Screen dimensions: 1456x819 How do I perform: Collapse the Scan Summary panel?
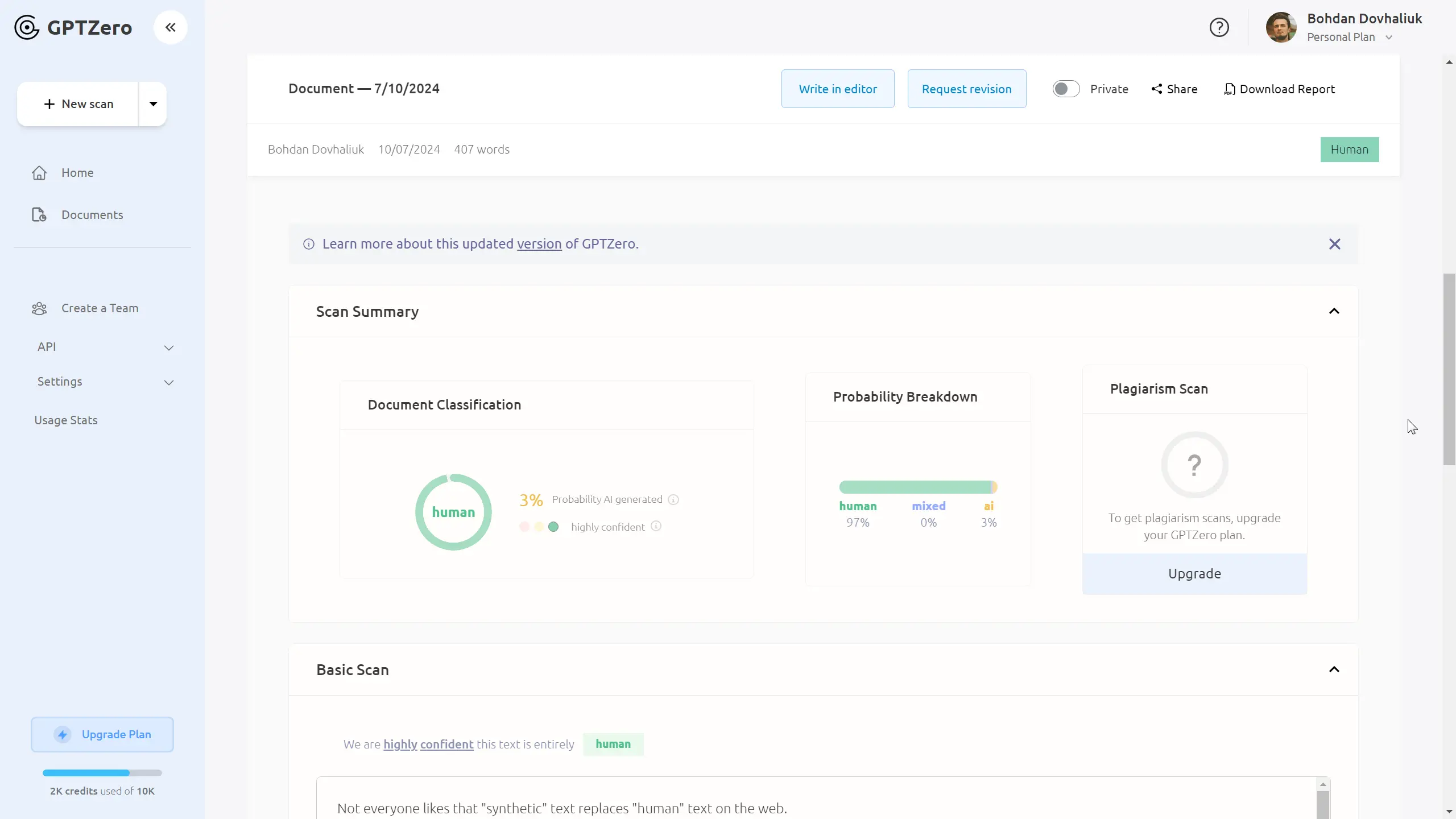click(1334, 311)
